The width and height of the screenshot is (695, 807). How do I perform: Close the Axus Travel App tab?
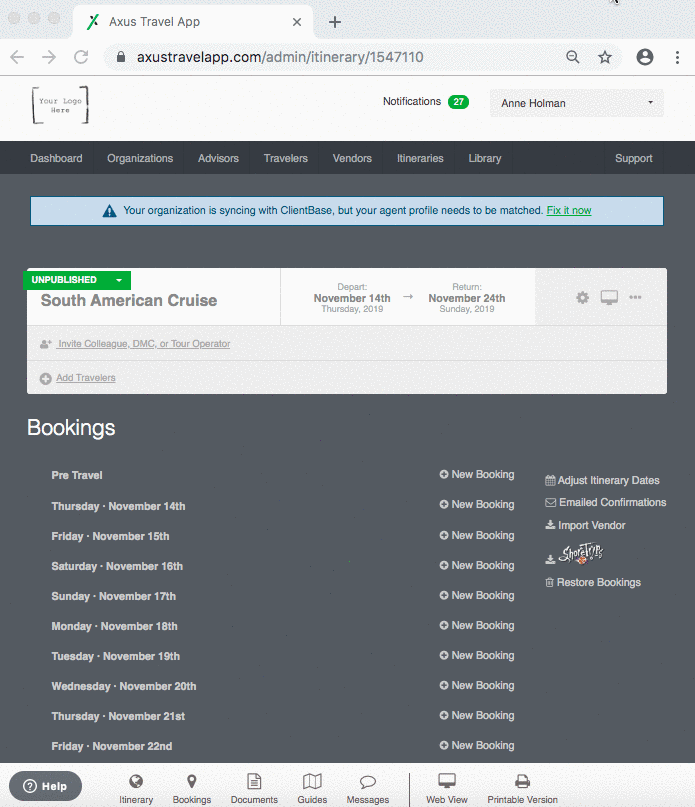297,22
